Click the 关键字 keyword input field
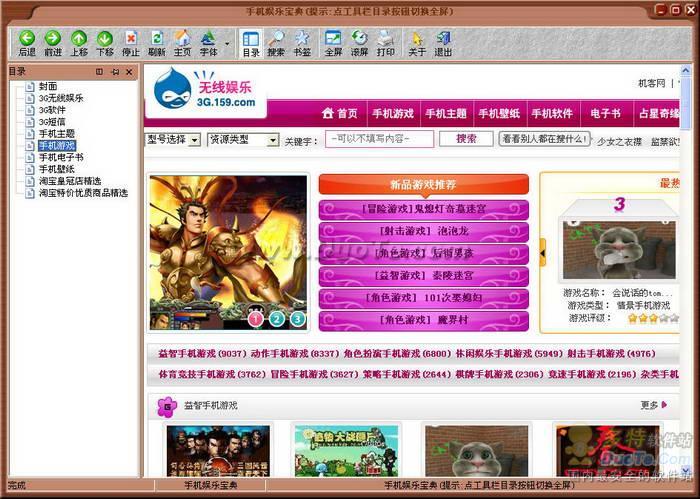Viewport: 700px width, 499px height. [379, 139]
